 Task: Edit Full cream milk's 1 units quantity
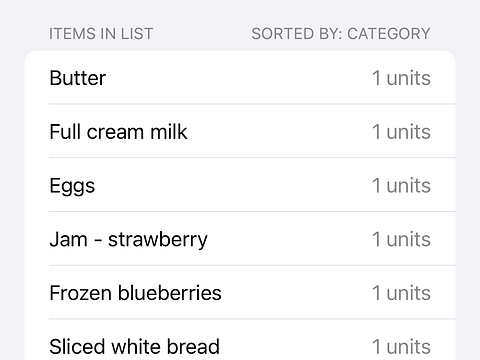pyautogui.click(x=401, y=132)
